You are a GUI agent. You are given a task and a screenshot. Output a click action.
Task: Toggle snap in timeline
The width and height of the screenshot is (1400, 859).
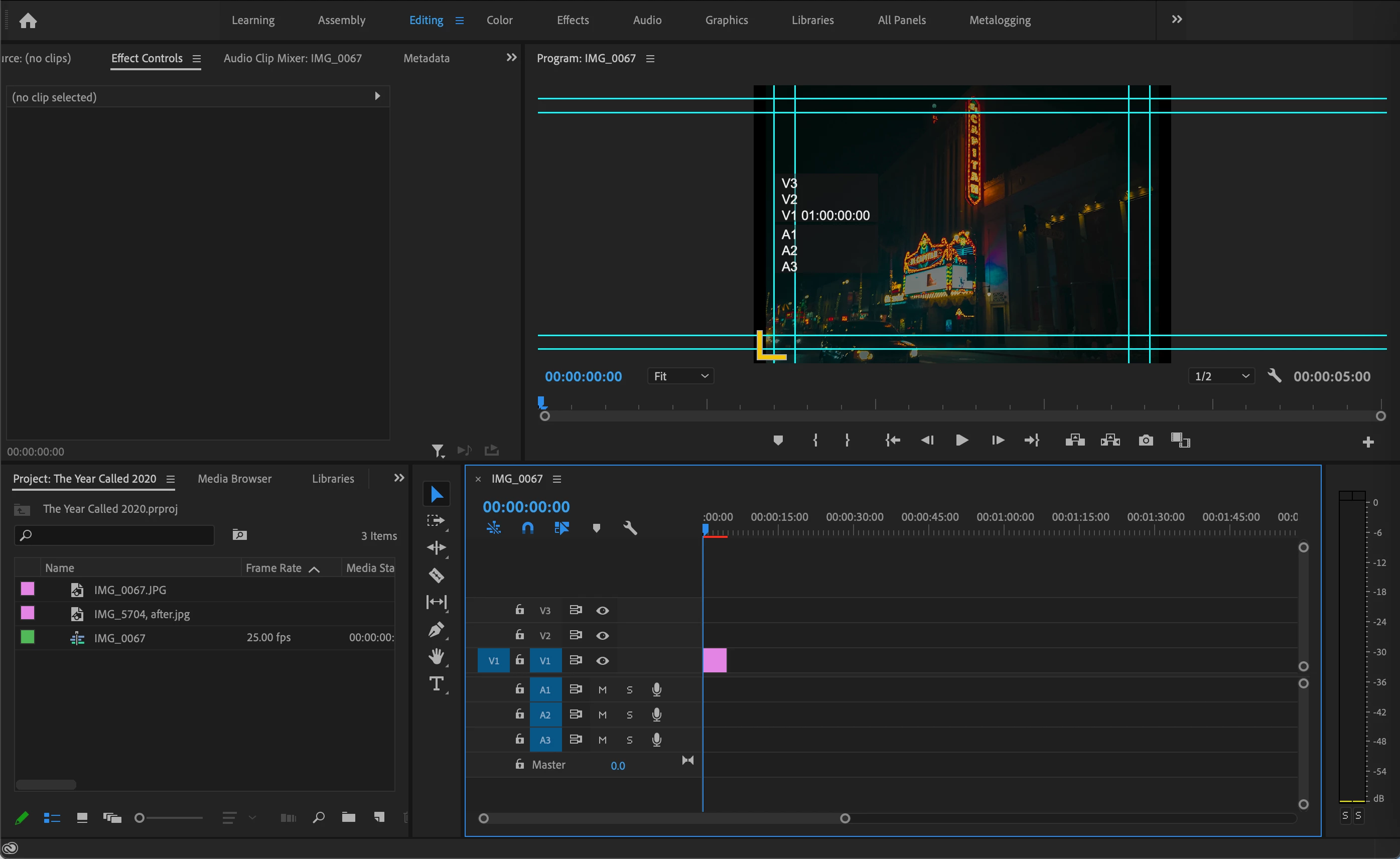tap(528, 528)
